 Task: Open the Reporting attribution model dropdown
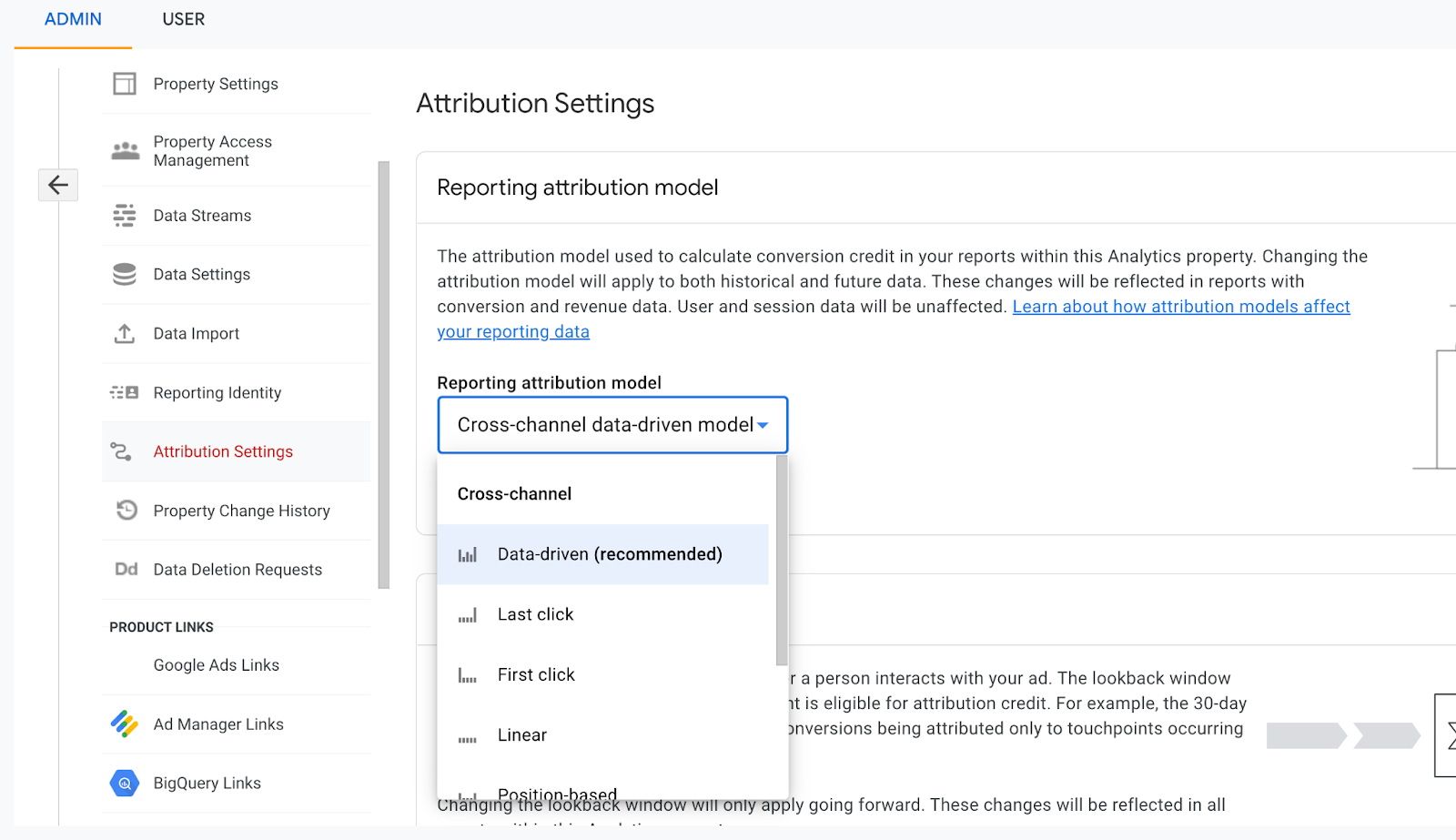(612, 424)
